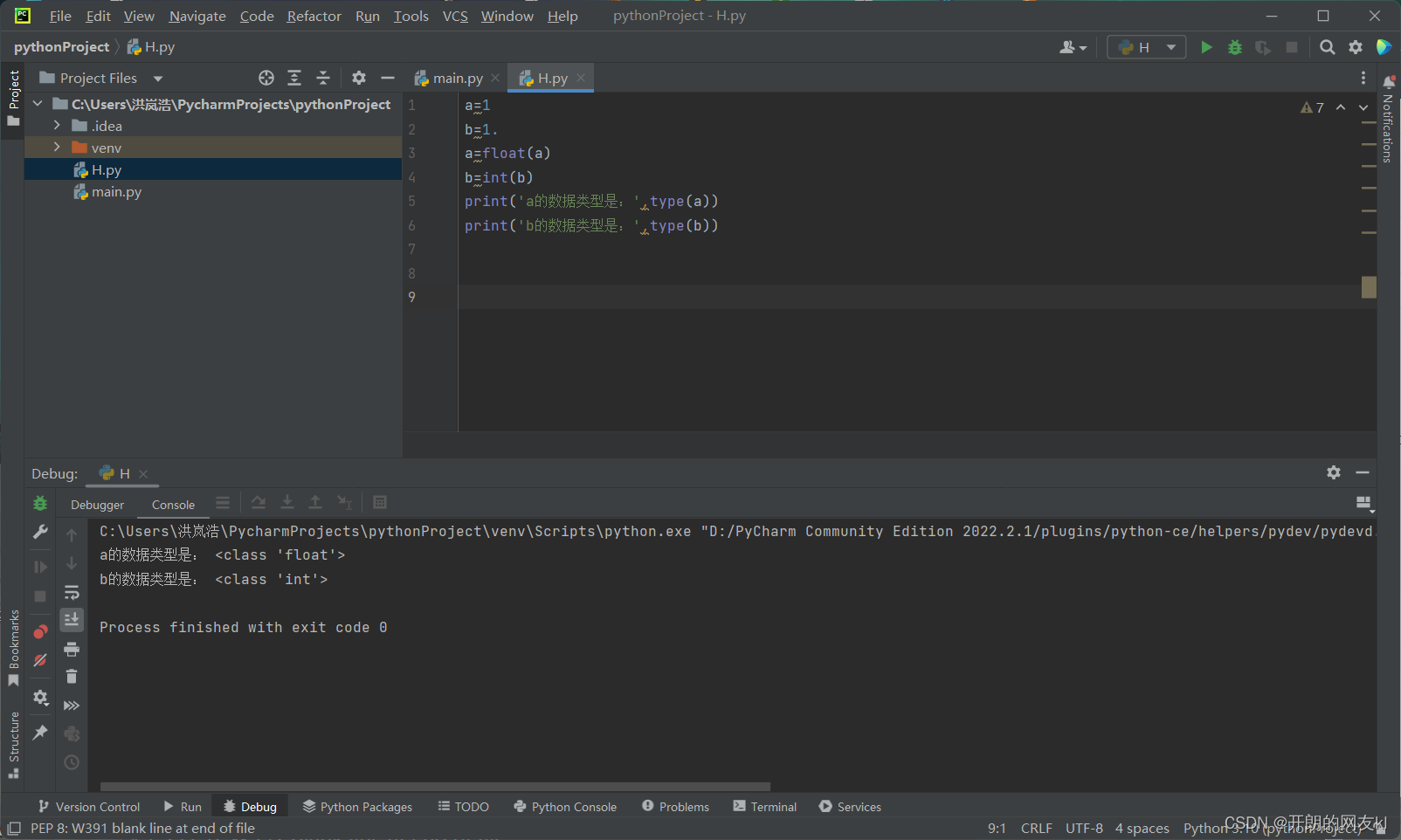
Task: Hide the Debug tool window
Action: point(1363,472)
